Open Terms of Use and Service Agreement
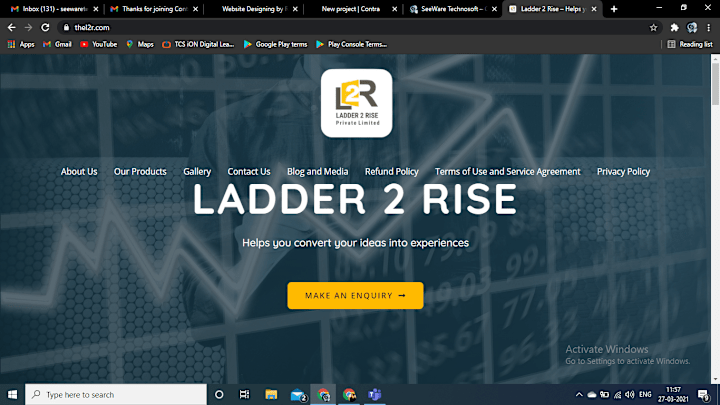 [507, 172]
